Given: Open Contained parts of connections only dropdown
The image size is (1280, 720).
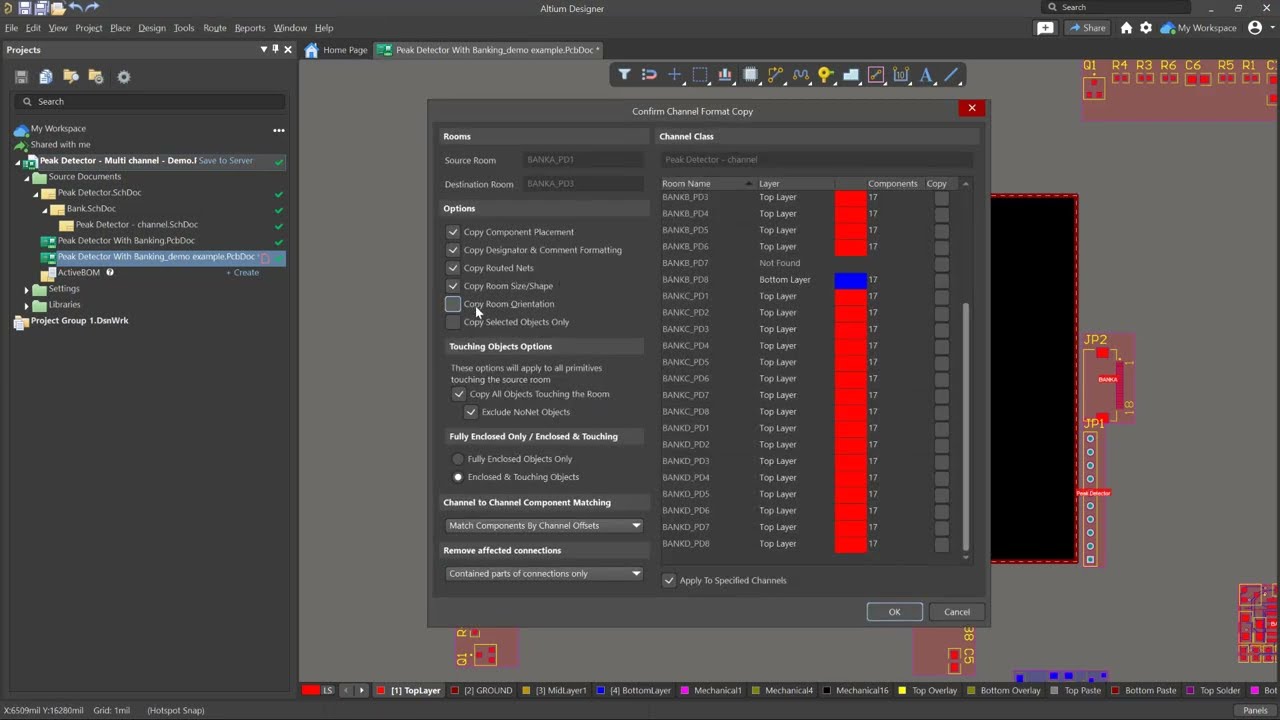Looking at the screenshot, I should click(544, 574).
